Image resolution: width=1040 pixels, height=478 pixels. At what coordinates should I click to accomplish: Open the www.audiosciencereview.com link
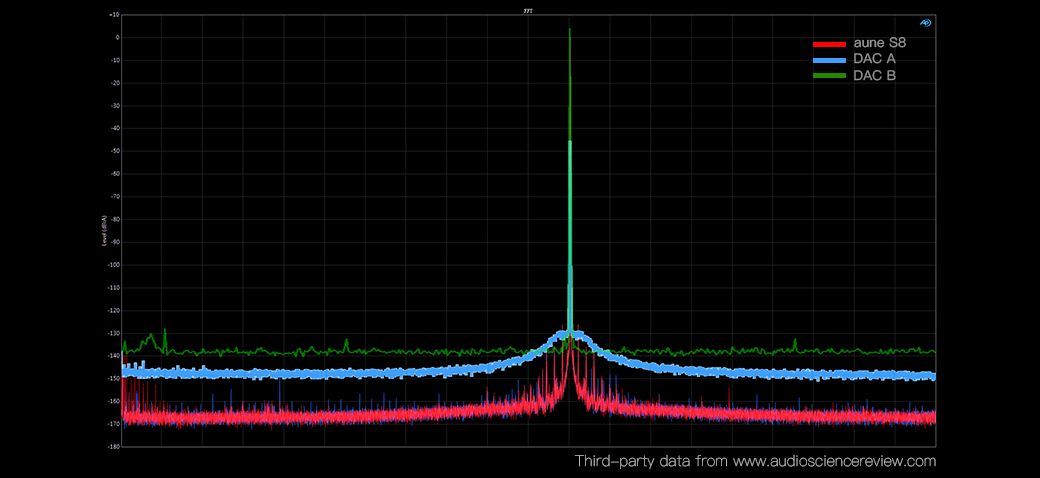point(834,462)
